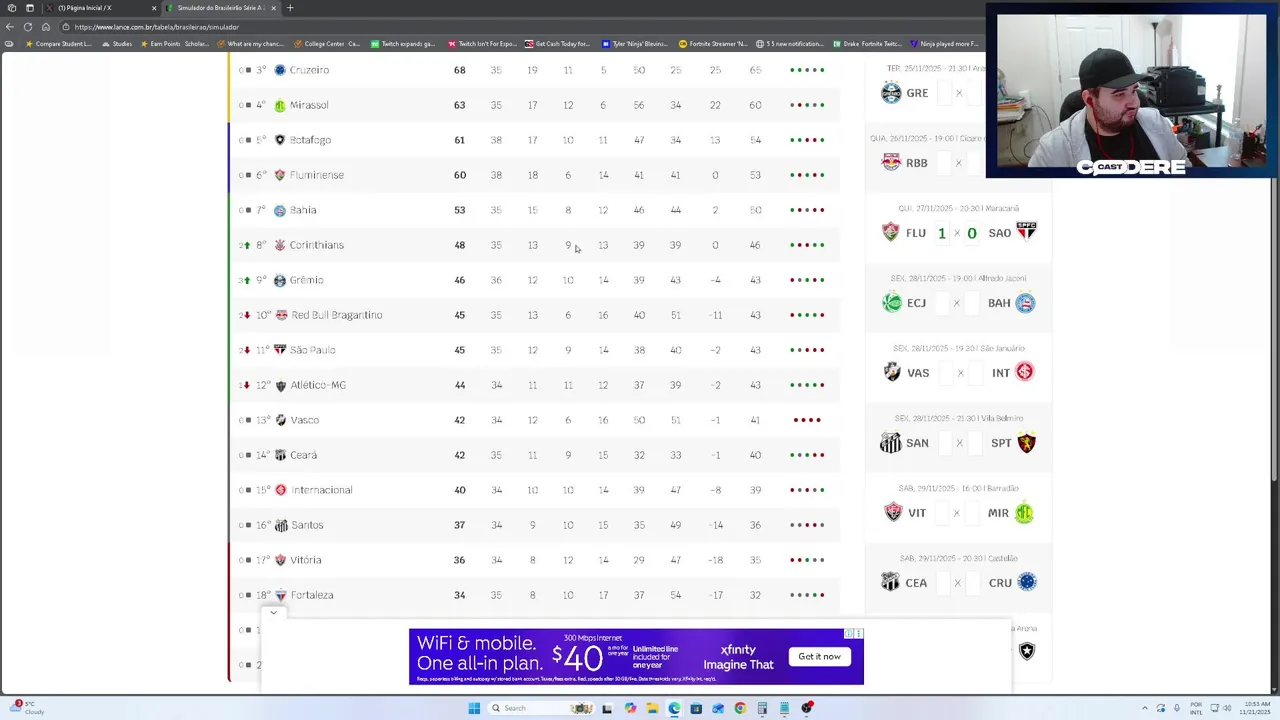The image size is (1280, 720).
Task: Click the Ceará crest in the 14th place row
Action: pyautogui.click(x=281, y=455)
